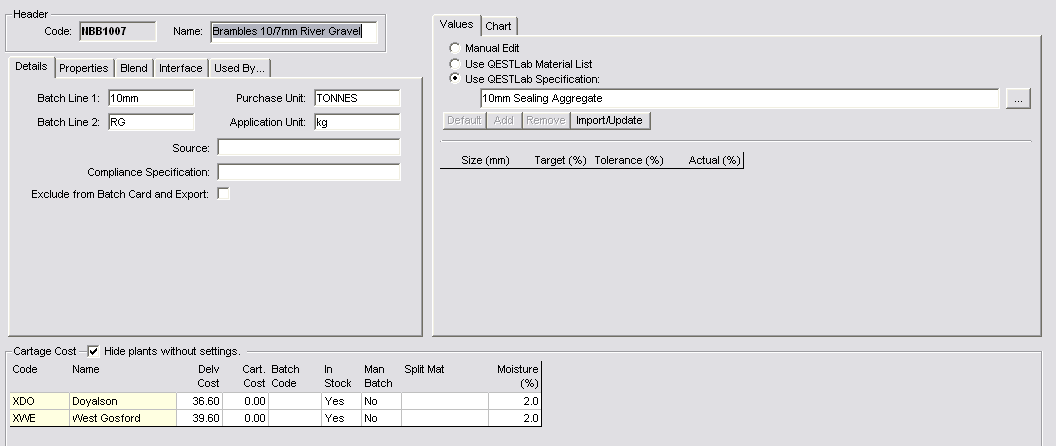Open the QESTLab specification browse button
This screenshot has width=1056, height=446.
click(1017, 99)
